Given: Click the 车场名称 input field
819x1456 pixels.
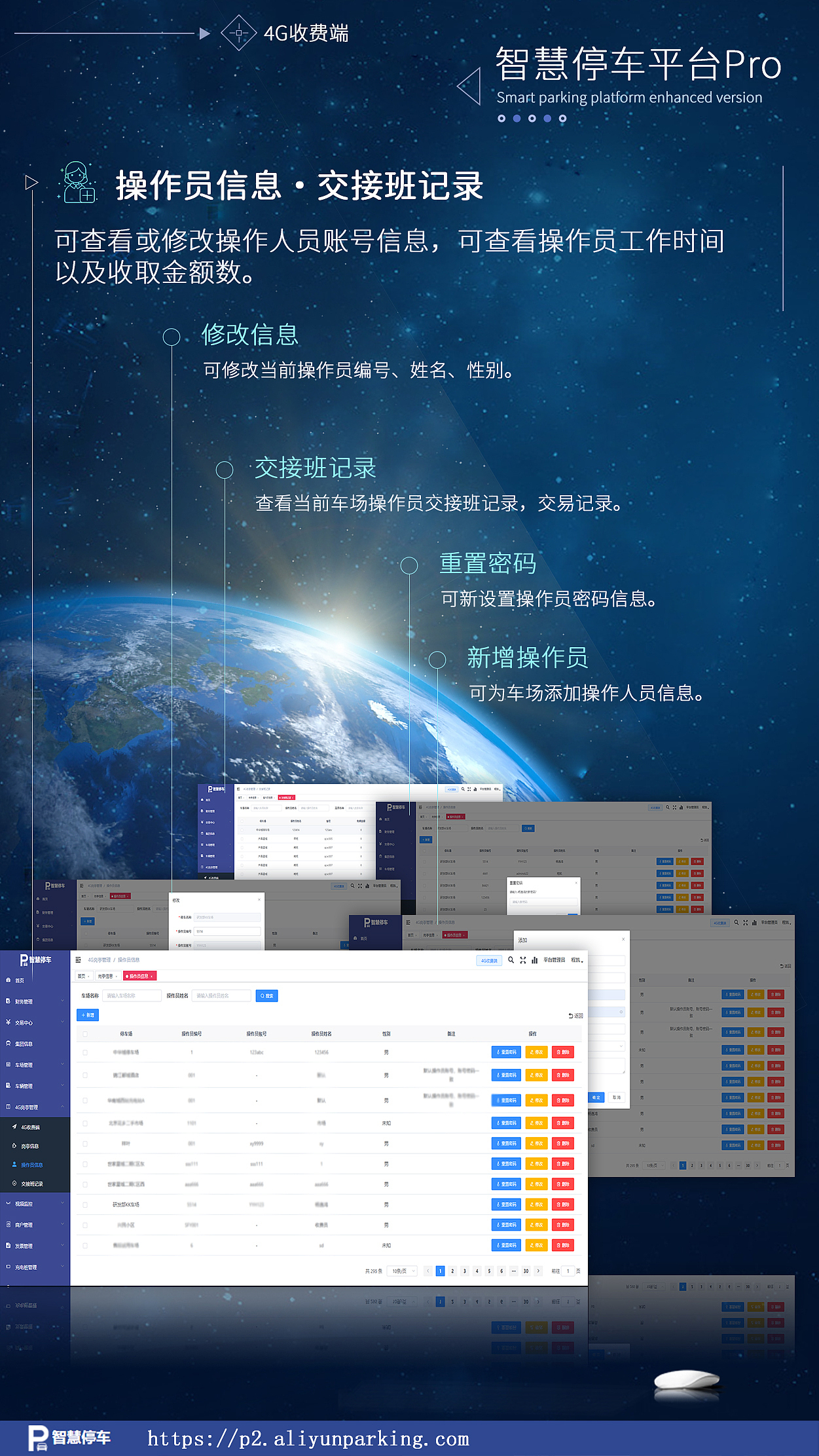Looking at the screenshot, I should (132, 996).
